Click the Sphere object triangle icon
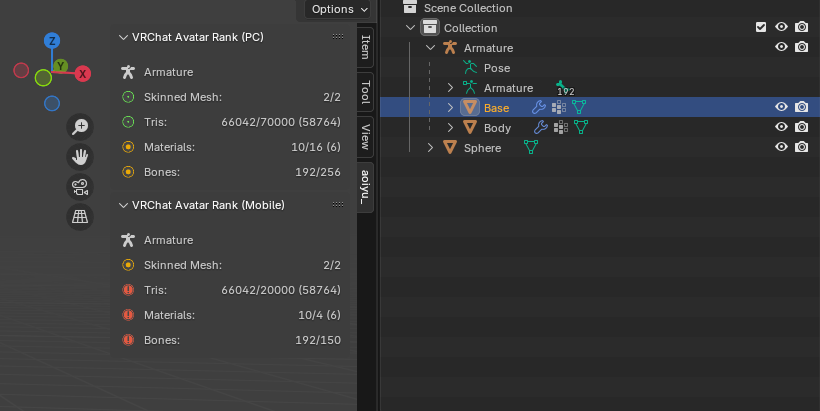The height and width of the screenshot is (411, 820). click(x=450, y=147)
